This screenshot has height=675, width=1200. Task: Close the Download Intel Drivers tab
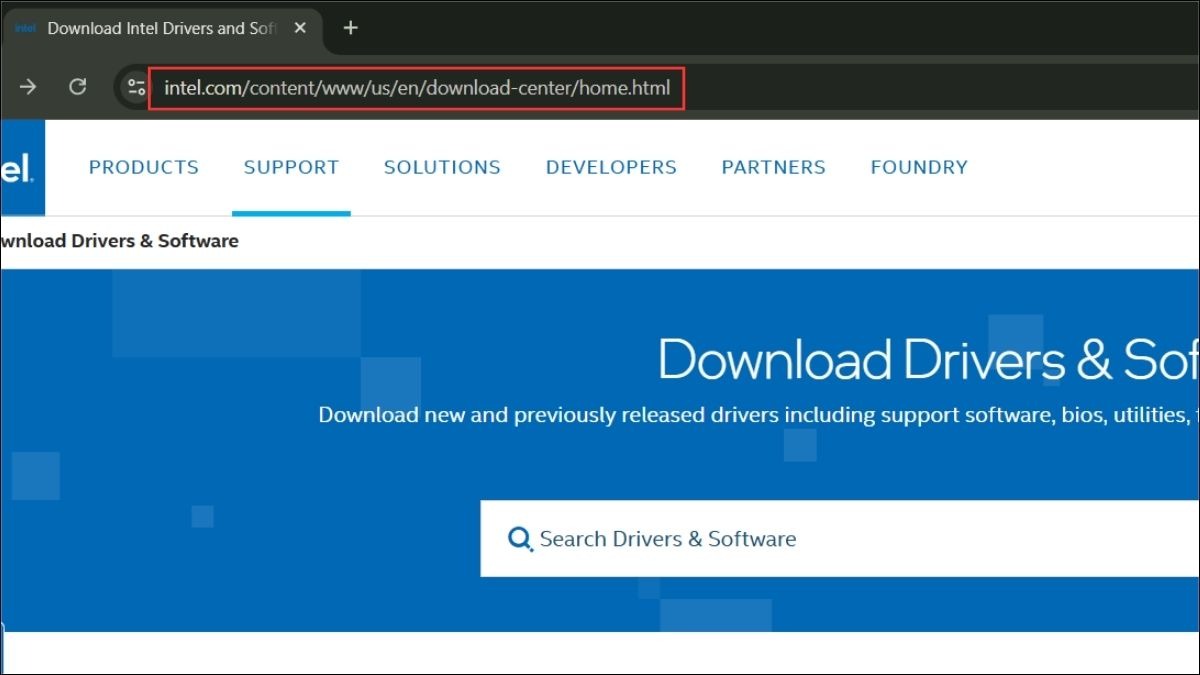click(300, 28)
